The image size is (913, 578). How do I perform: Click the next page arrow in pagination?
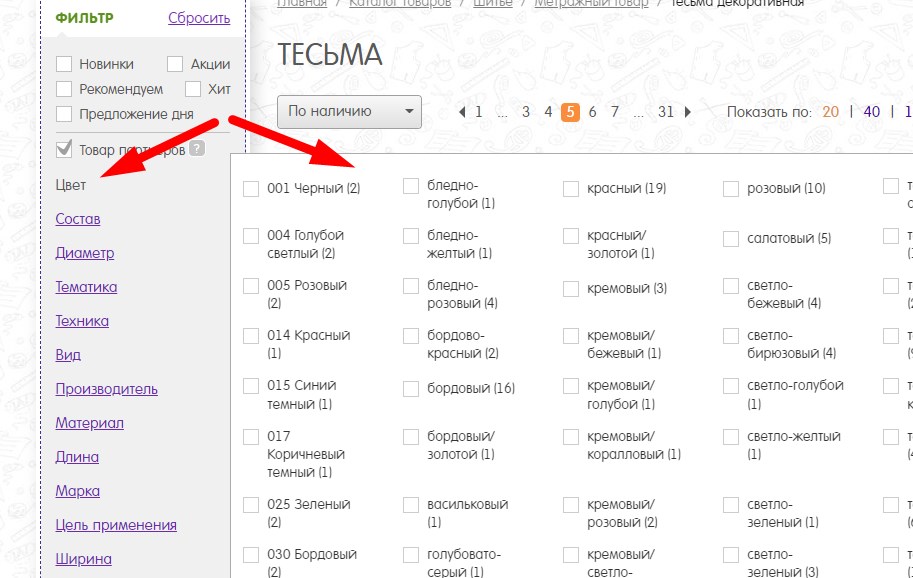click(x=688, y=112)
